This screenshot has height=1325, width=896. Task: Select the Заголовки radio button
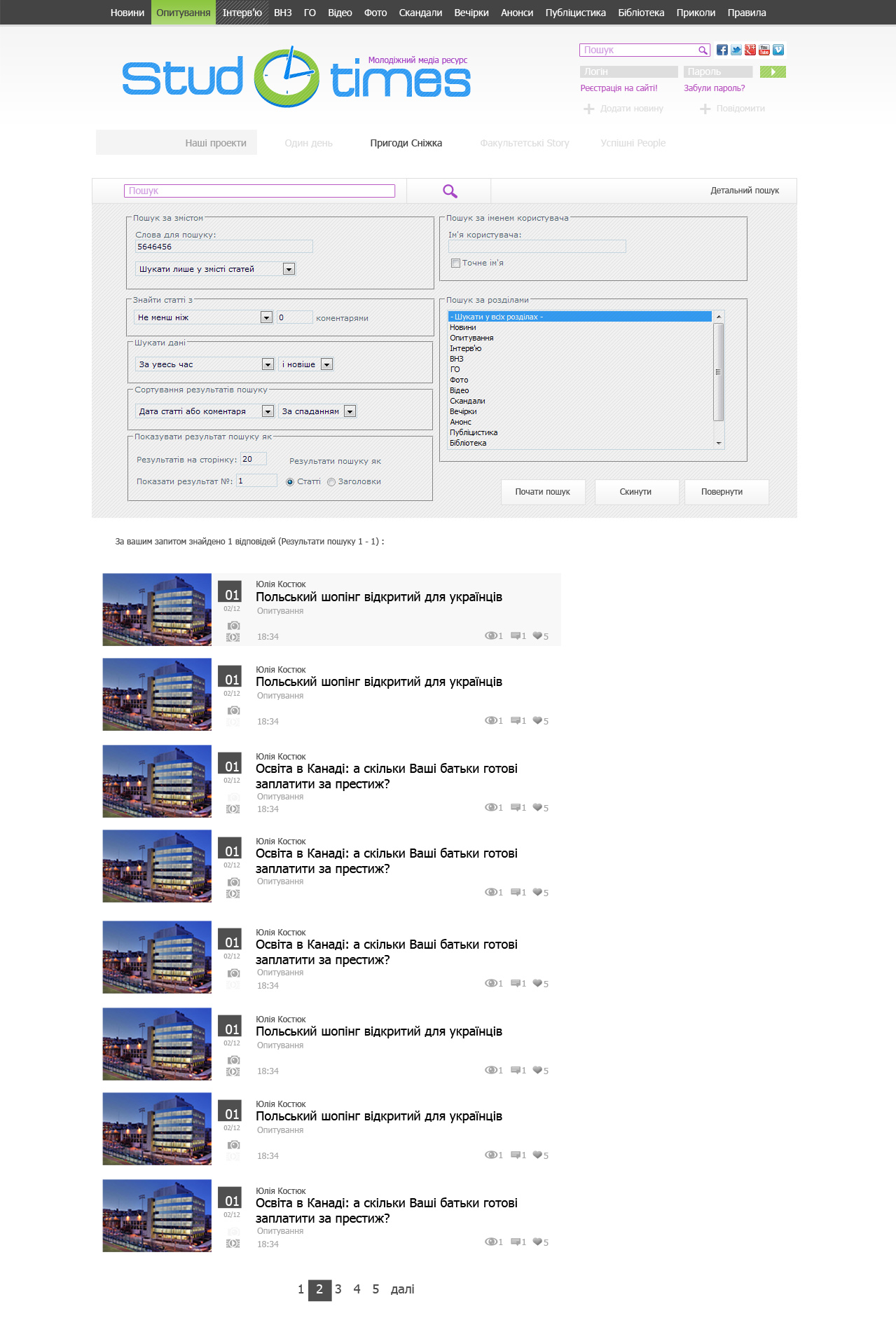[331, 482]
